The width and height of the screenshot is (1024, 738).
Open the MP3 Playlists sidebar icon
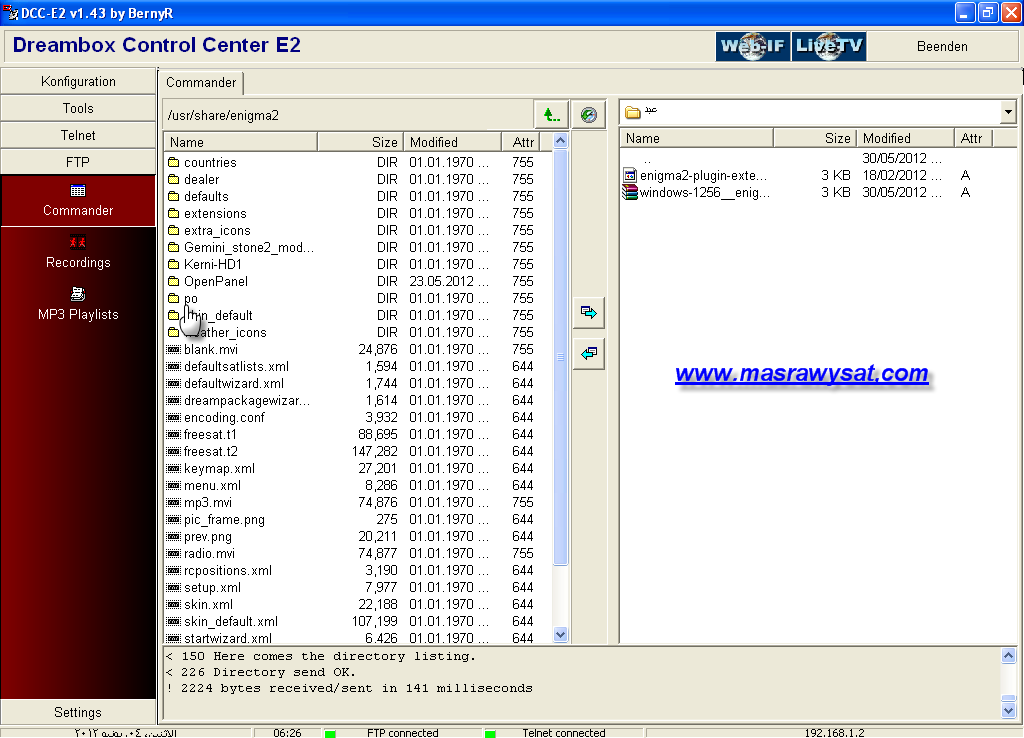(78, 294)
